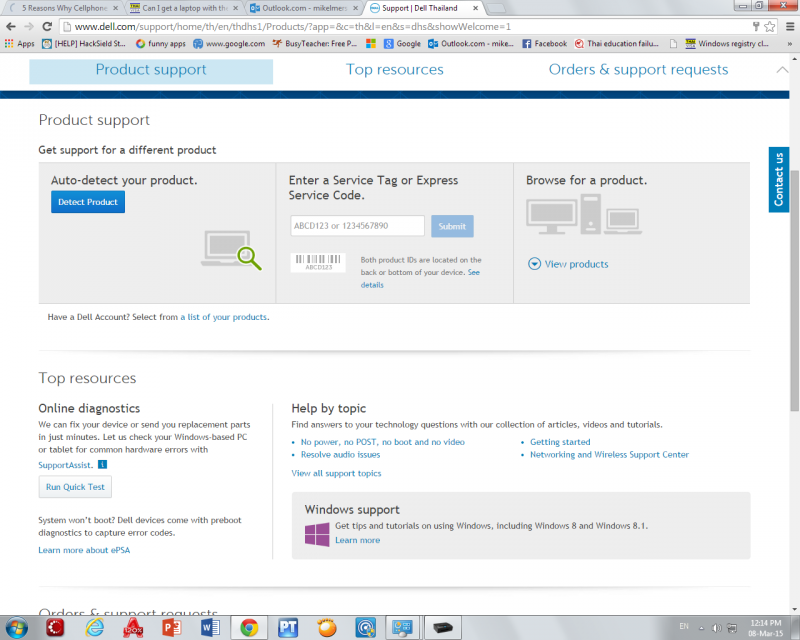Open Networking and Wireless Support Center

pyautogui.click(x=609, y=454)
